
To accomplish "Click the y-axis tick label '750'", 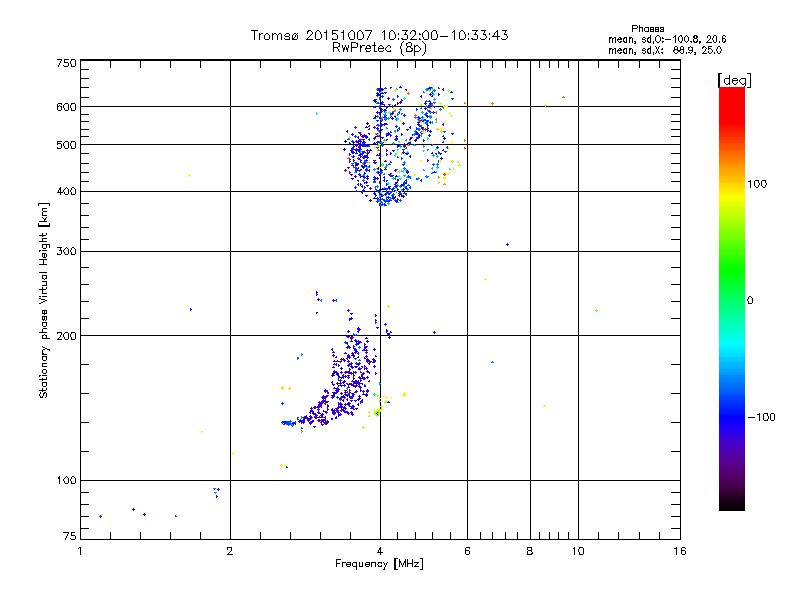I will pyautogui.click(x=67, y=63).
